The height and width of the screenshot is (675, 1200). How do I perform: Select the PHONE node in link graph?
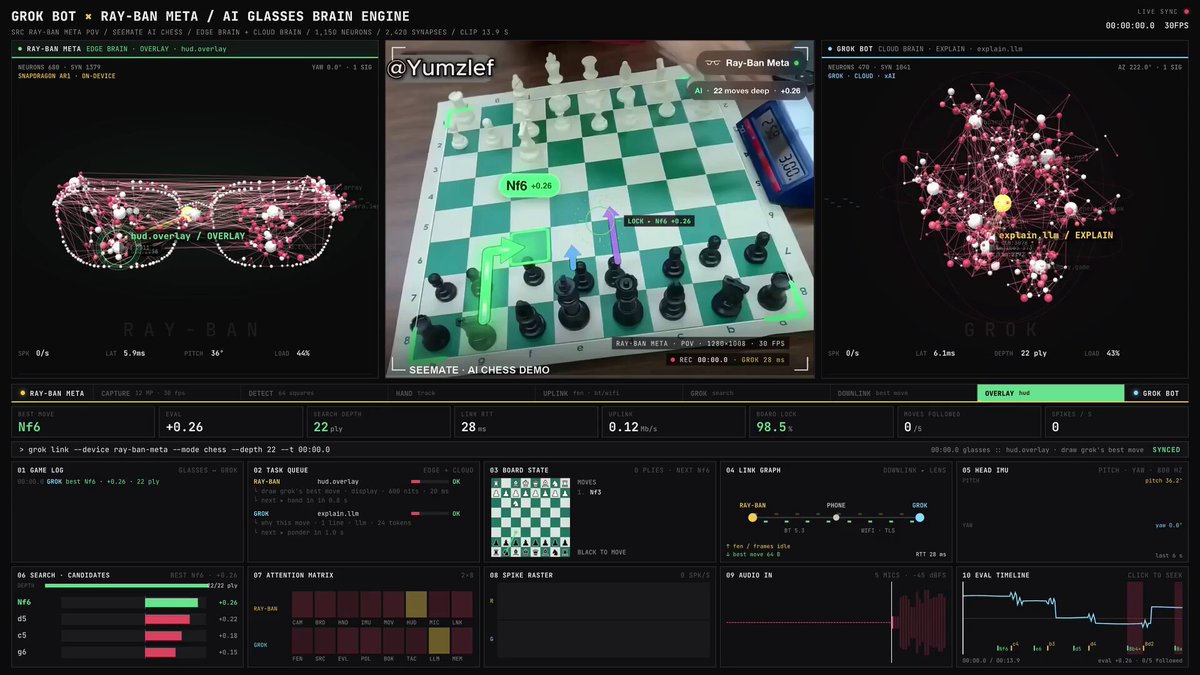point(836,517)
